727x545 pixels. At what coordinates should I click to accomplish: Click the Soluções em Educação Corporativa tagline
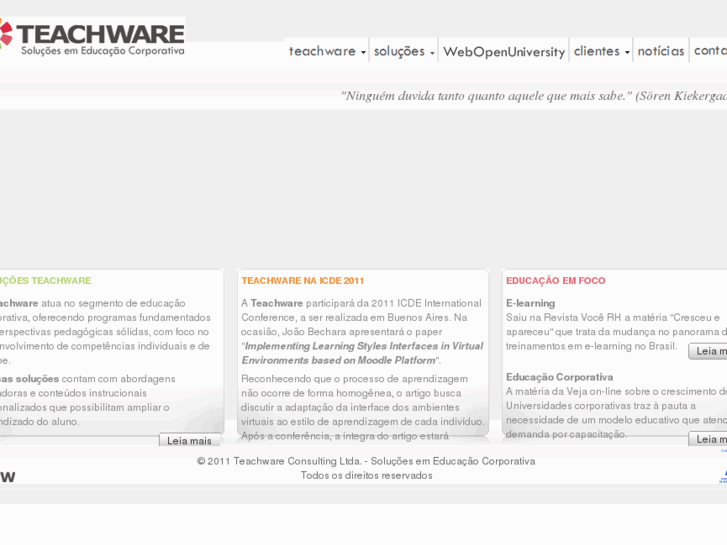pos(102,51)
